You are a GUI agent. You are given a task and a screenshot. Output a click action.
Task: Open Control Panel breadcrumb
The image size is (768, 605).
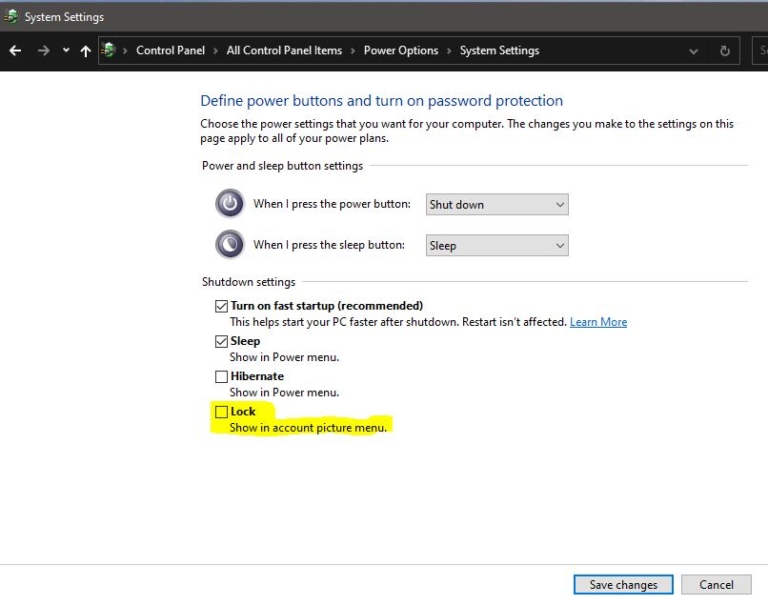(170, 50)
